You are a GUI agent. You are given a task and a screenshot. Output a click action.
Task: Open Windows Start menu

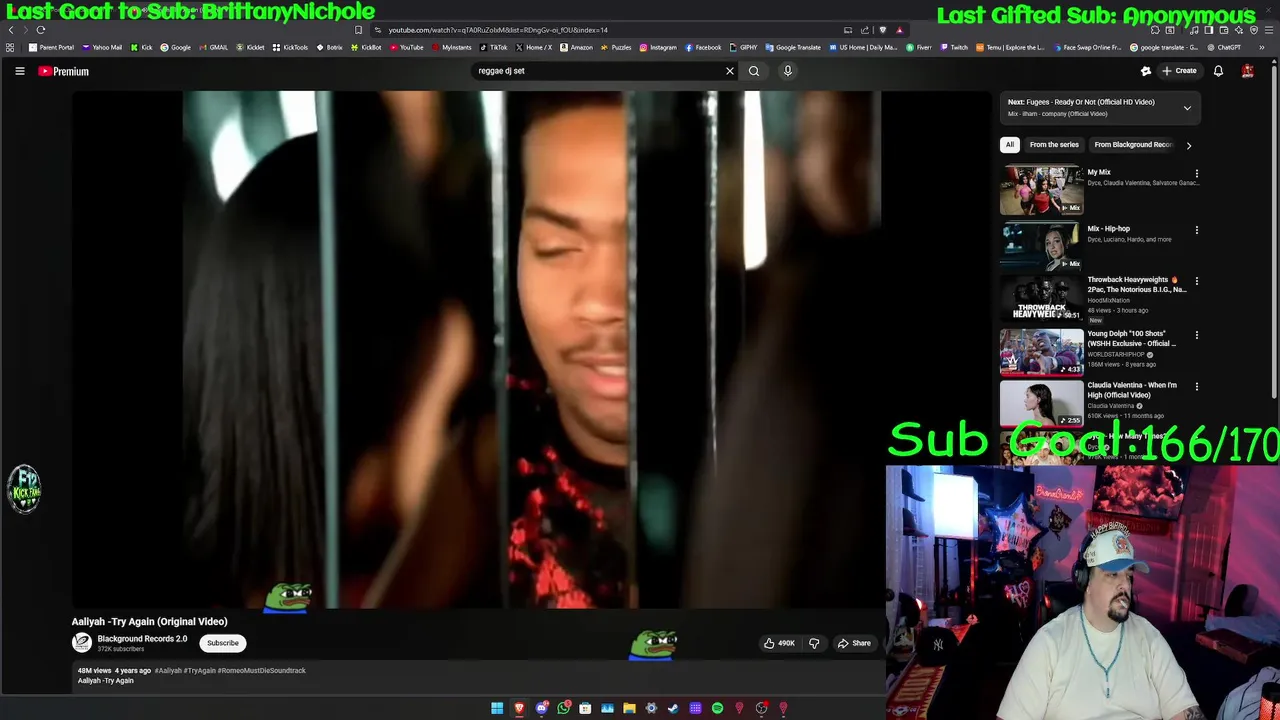click(x=497, y=708)
